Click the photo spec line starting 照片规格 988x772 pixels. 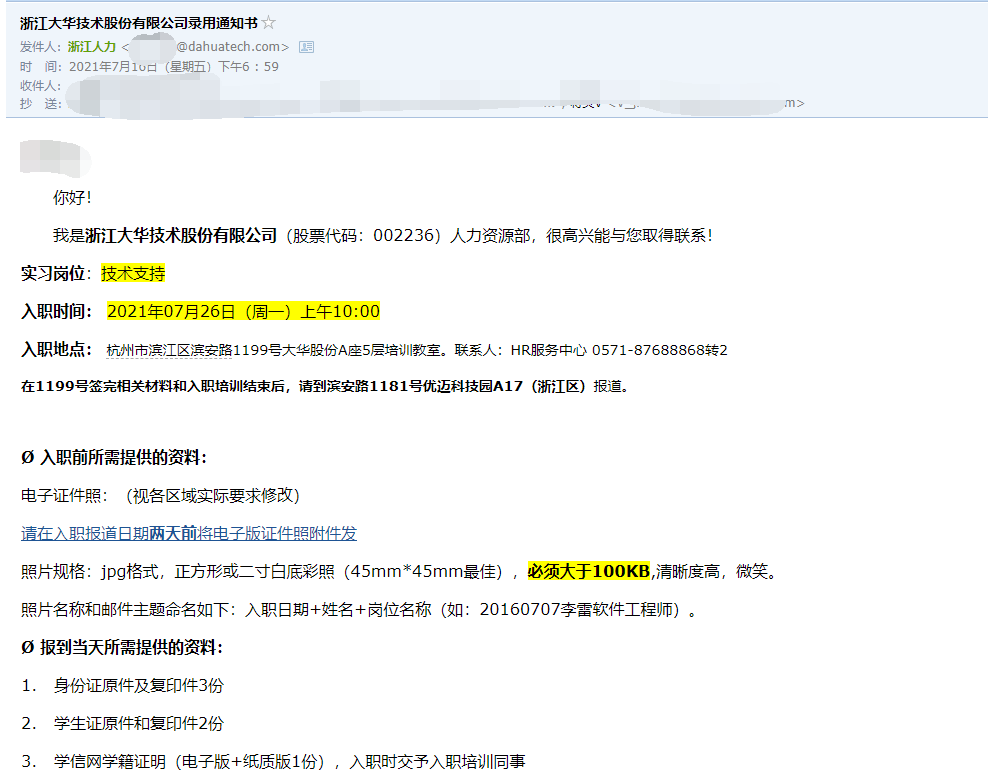pyautogui.click(x=401, y=572)
